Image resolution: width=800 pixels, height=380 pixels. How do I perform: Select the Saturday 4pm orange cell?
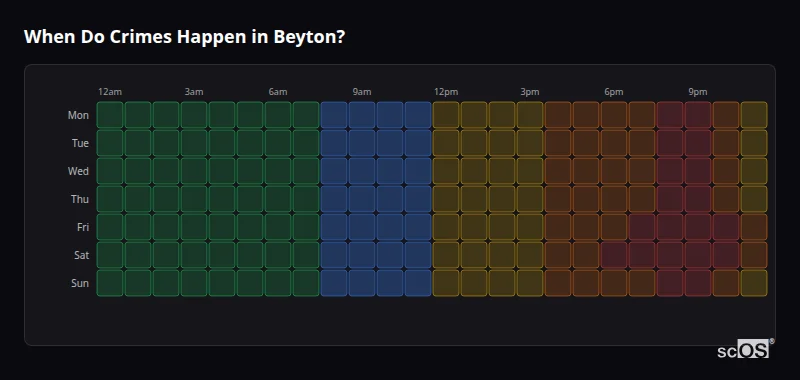558,255
